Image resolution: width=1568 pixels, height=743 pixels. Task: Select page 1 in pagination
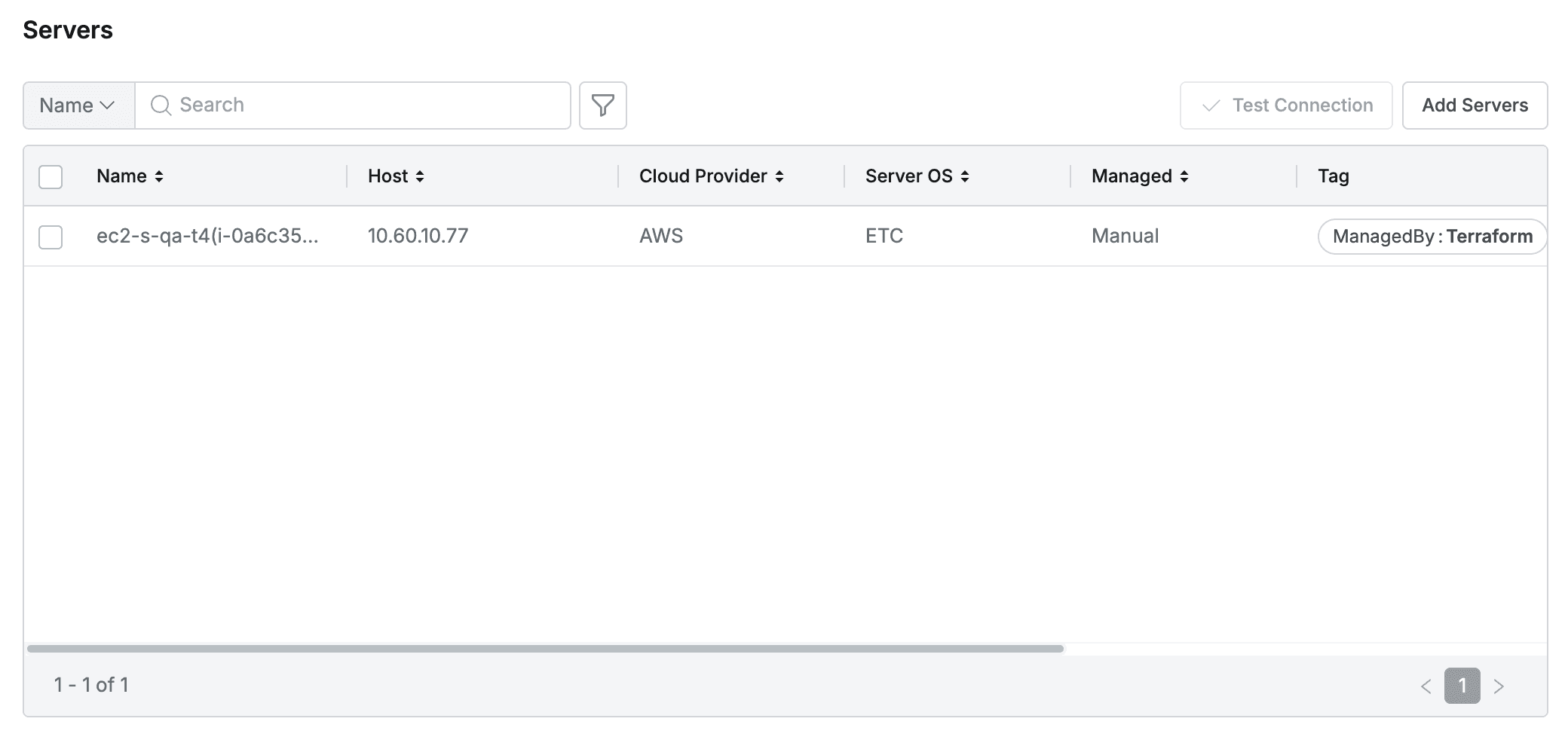pyautogui.click(x=1462, y=686)
